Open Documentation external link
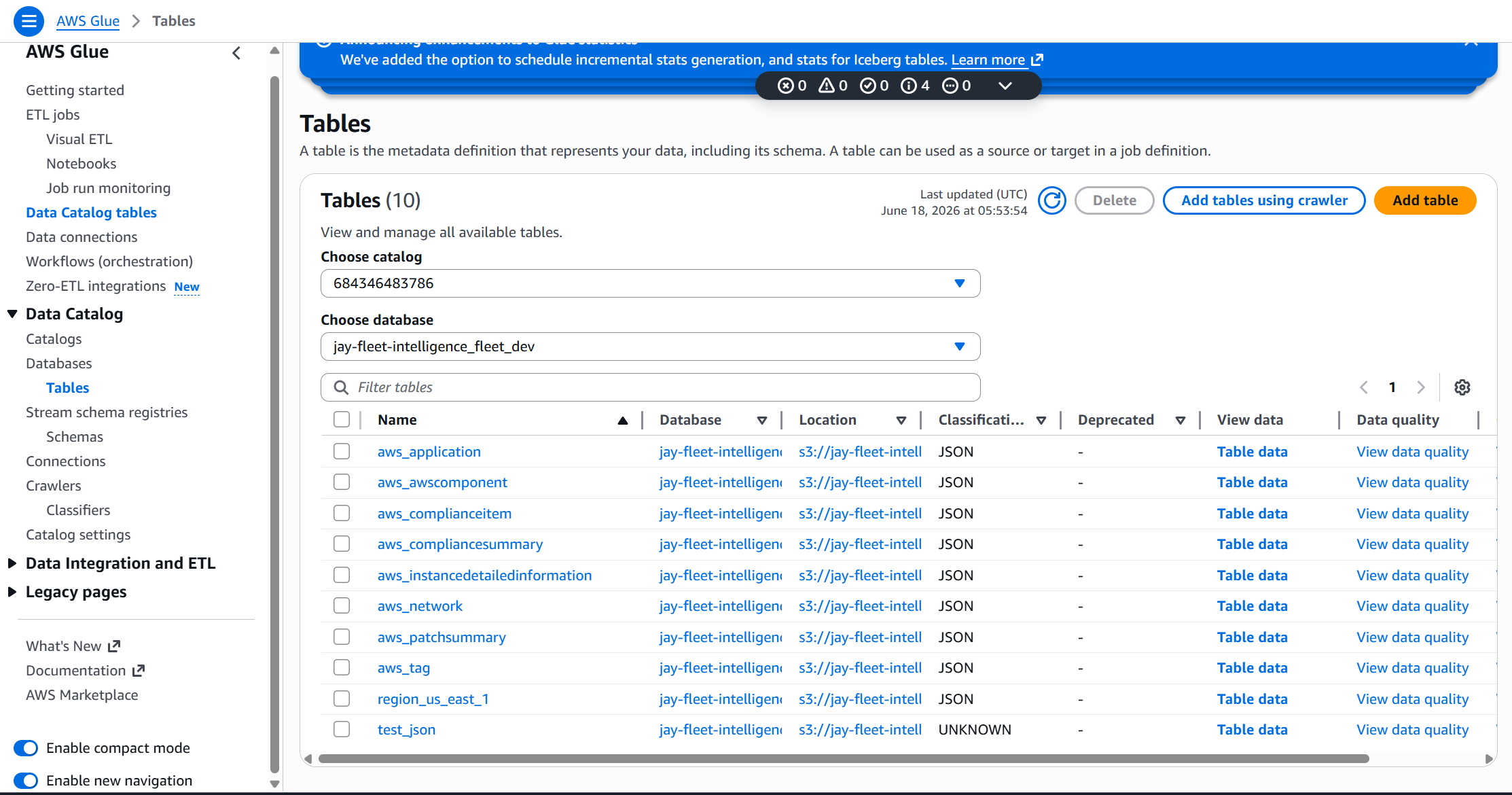 click(x=85, y=671)
